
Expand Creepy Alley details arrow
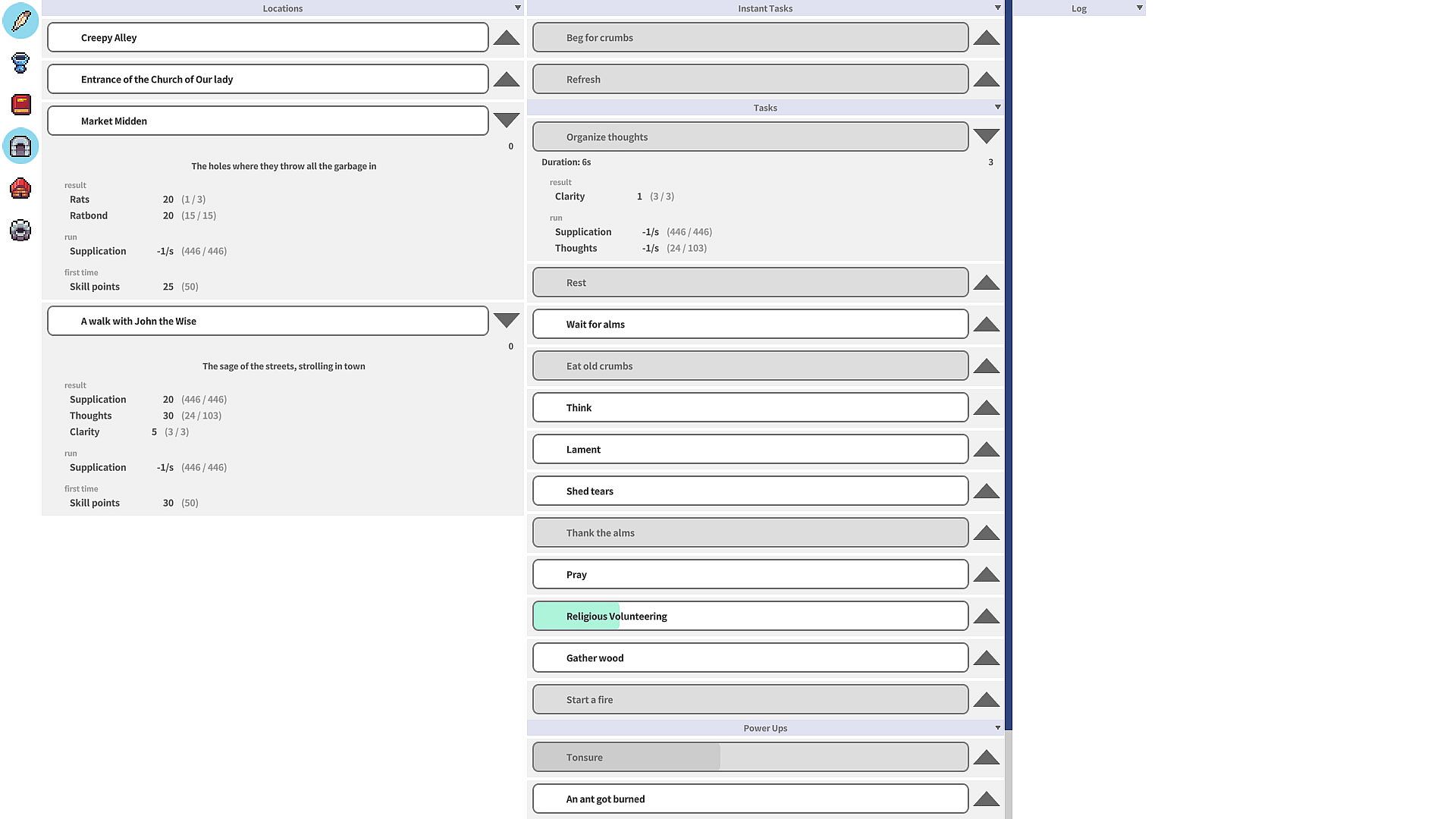pos(506,38)
